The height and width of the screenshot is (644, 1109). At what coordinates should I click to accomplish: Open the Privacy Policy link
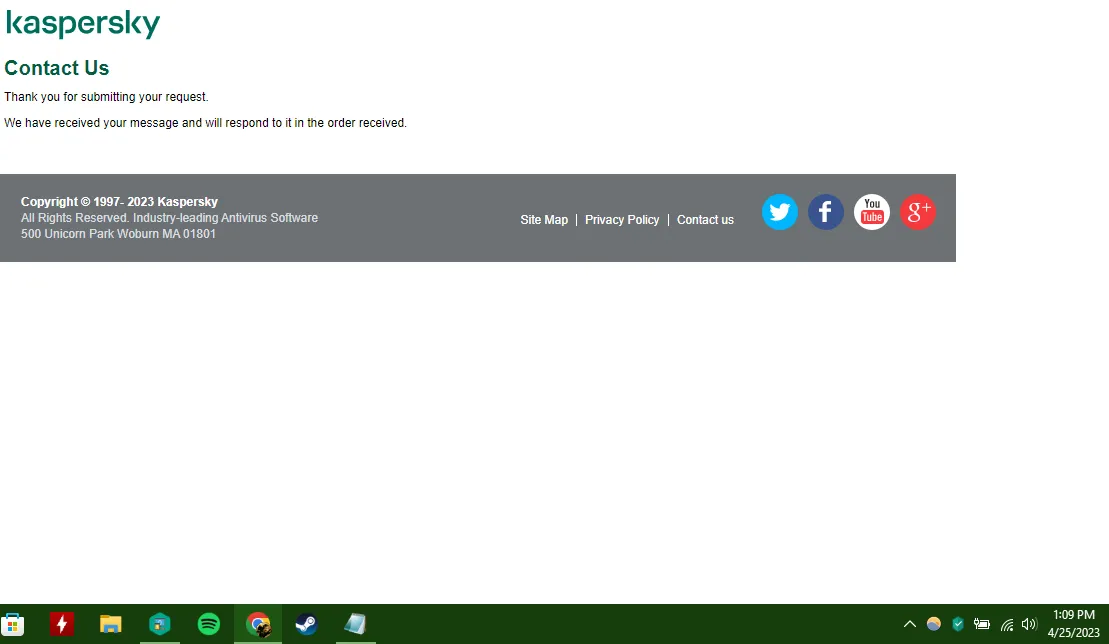click(622, 220)
